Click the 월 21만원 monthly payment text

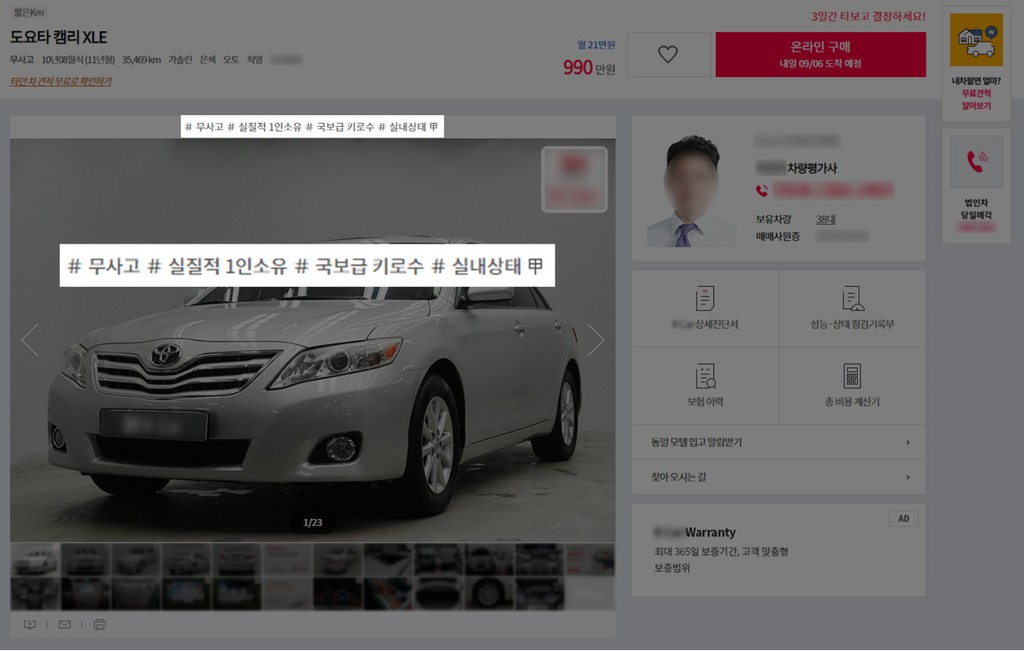596,45
